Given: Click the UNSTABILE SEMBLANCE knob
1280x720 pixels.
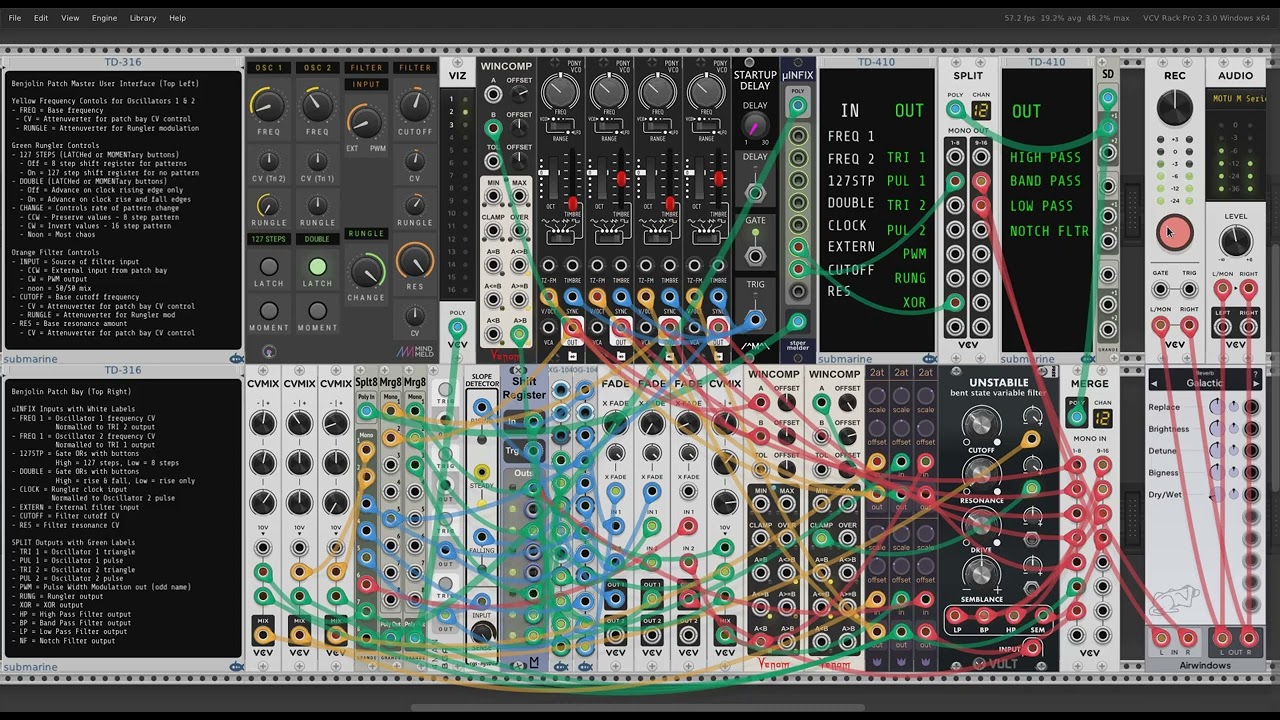Looking at the screenshot, I should coord(981,573).
